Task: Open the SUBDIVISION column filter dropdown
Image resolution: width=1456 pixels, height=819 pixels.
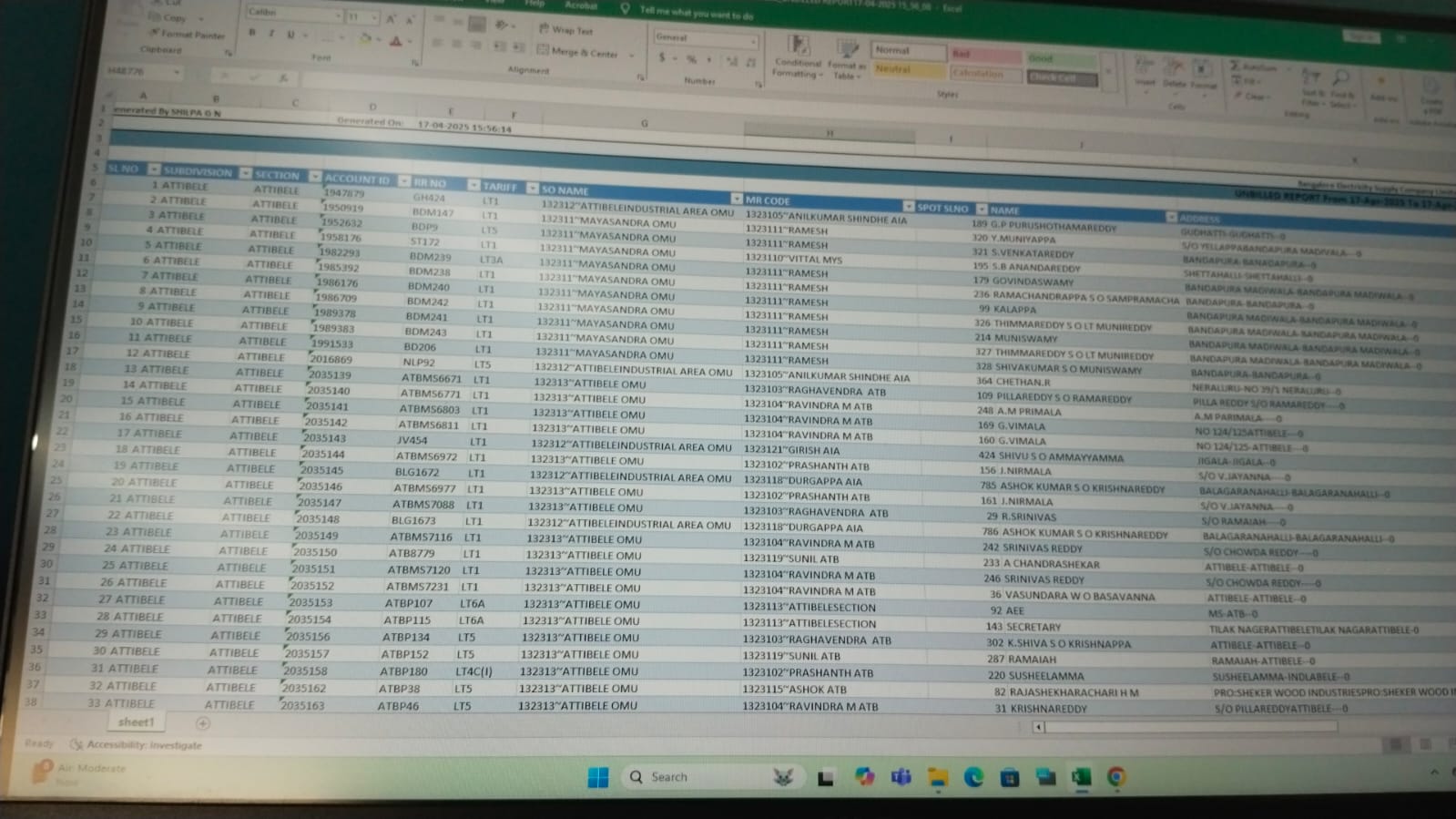Action: [245, 173]
